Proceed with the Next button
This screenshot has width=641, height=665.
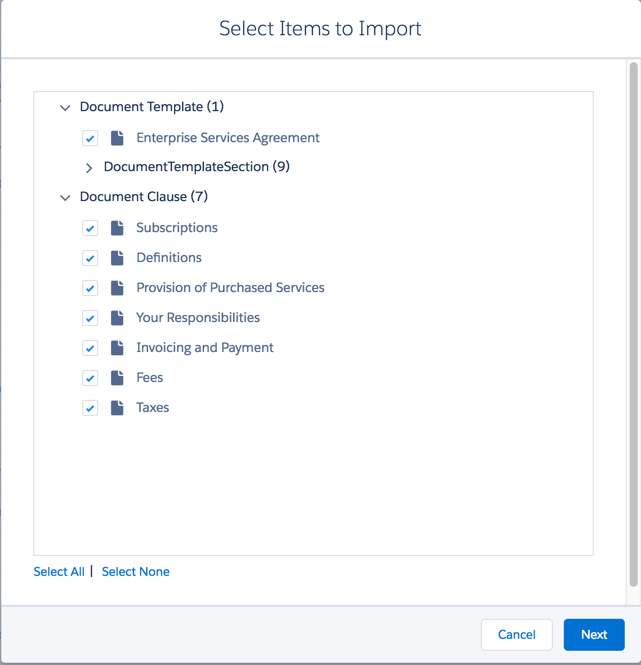594,634
